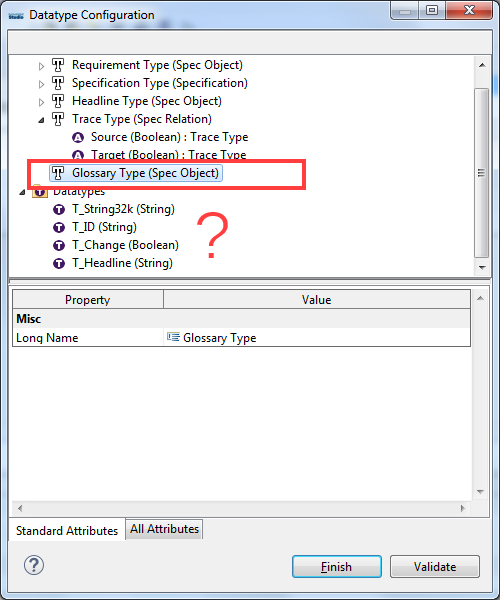The height and width of the screenshot is (600, 500).
Task: Click the Finish button
Action: [x=337, y=566]
